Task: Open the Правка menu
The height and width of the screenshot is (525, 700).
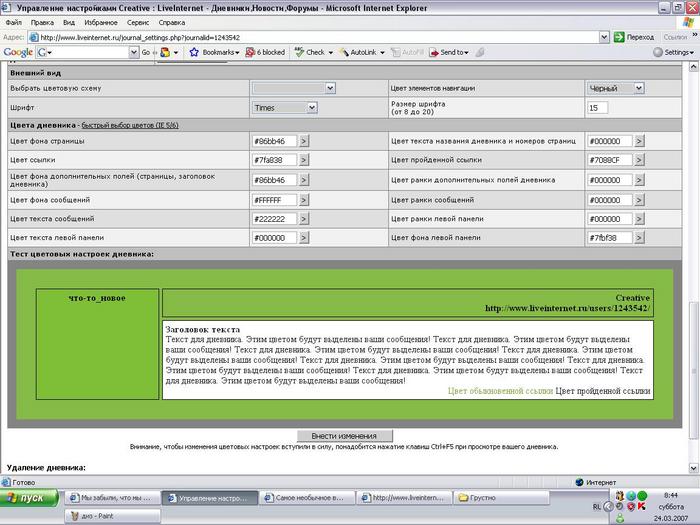Action: (x=42, y=22)
